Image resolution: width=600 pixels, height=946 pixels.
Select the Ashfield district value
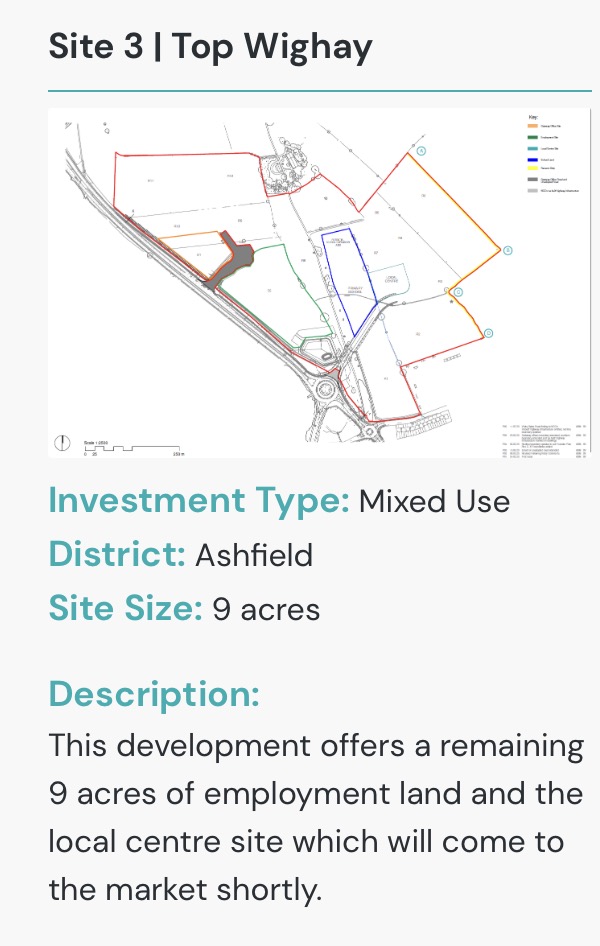point(254,555)
